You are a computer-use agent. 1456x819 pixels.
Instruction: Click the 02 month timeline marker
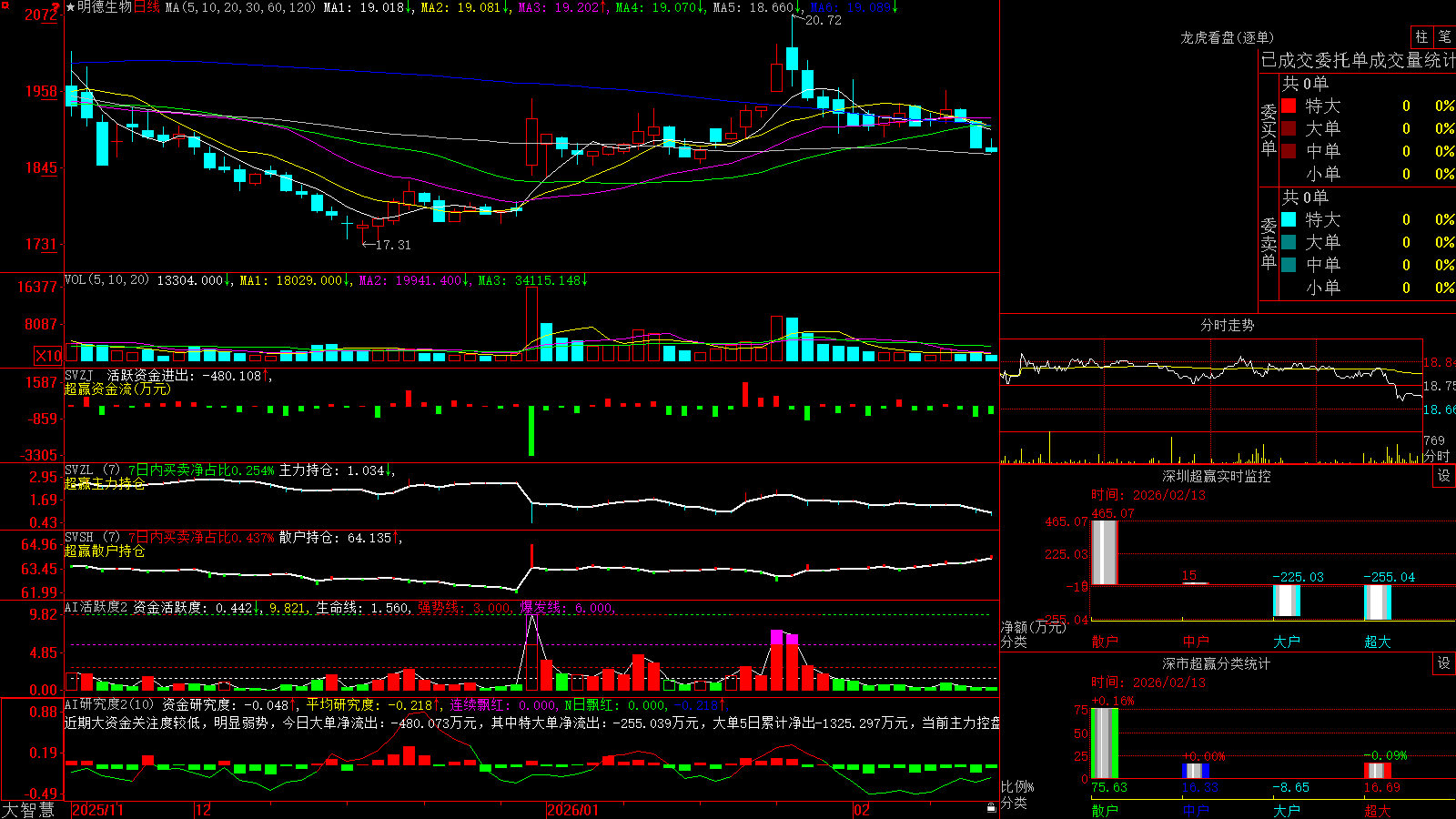click(x=862, y=810)
